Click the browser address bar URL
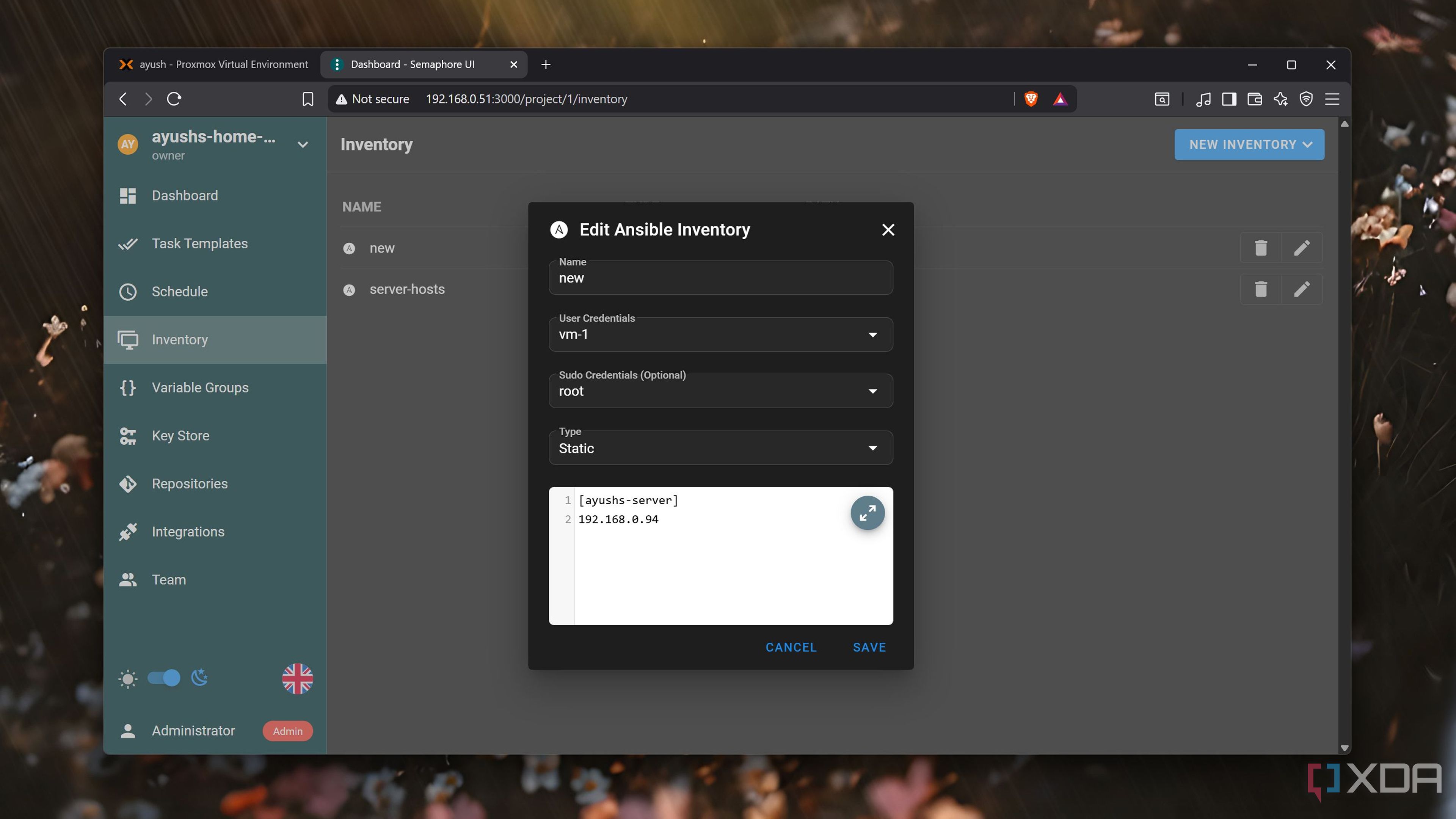 pos(526,99)
